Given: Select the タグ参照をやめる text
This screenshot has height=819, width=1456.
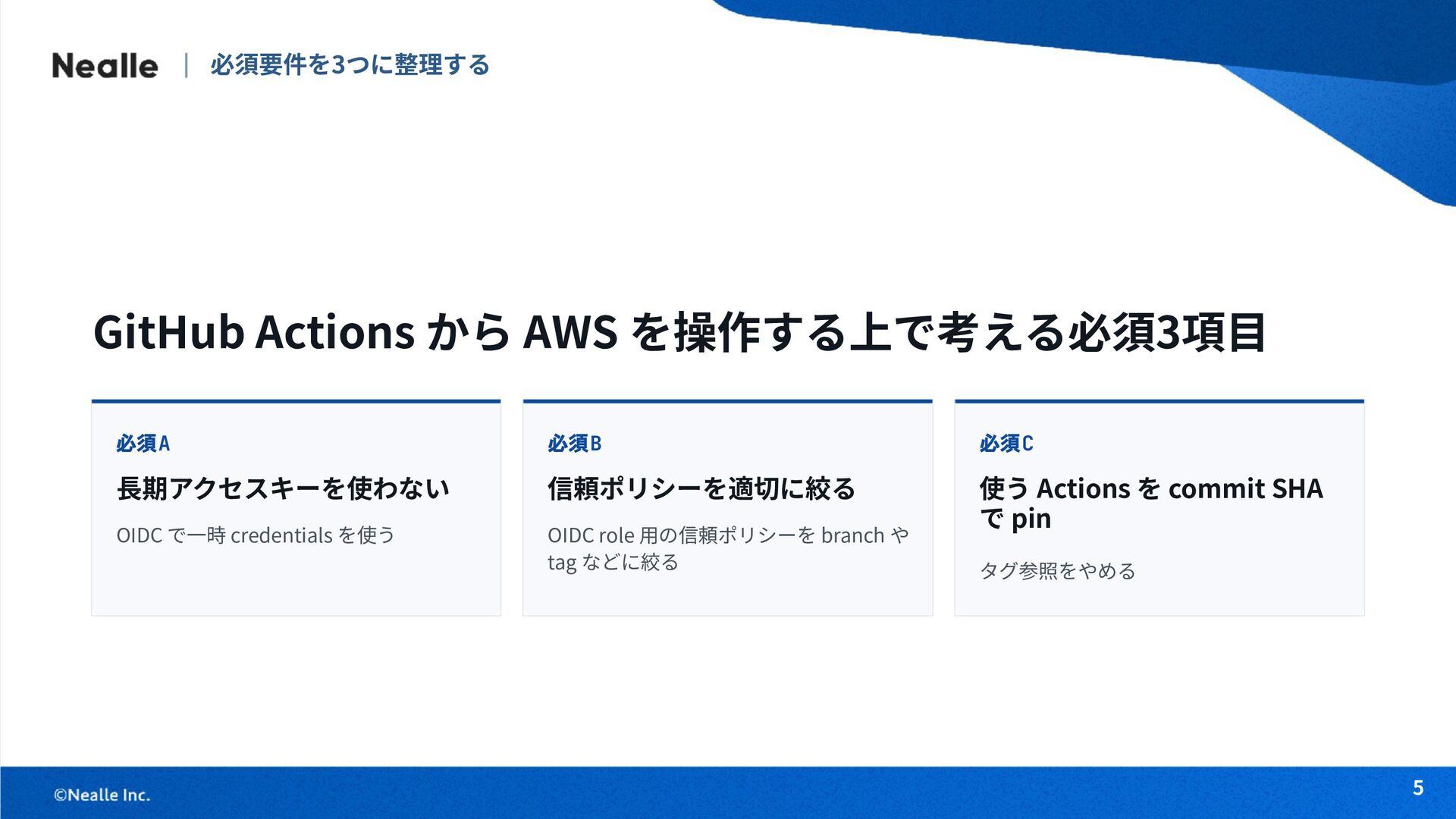Looking at the screenshot, I should tap(1057, 570).
